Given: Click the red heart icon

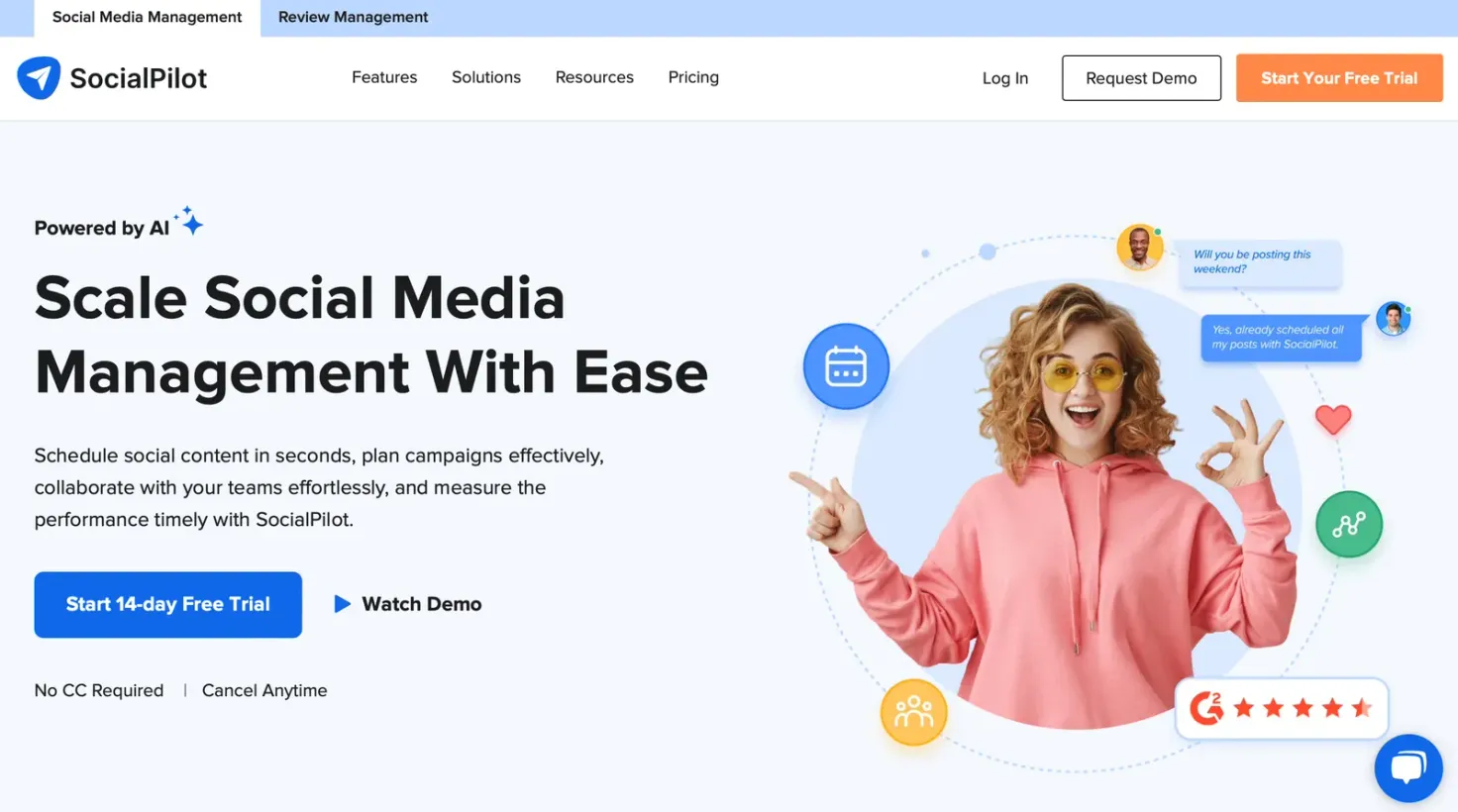Looking at the screenshot, I should point(1333,419).
